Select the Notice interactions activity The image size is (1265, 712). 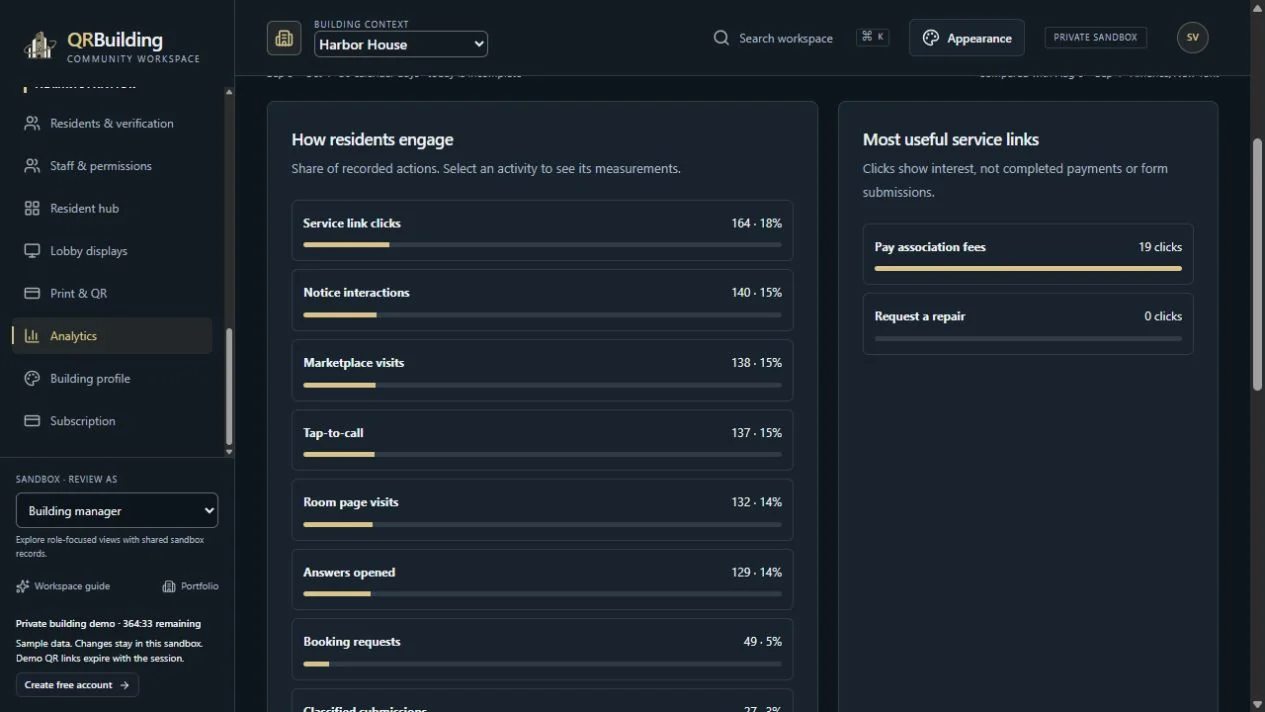tap(542, 300)
